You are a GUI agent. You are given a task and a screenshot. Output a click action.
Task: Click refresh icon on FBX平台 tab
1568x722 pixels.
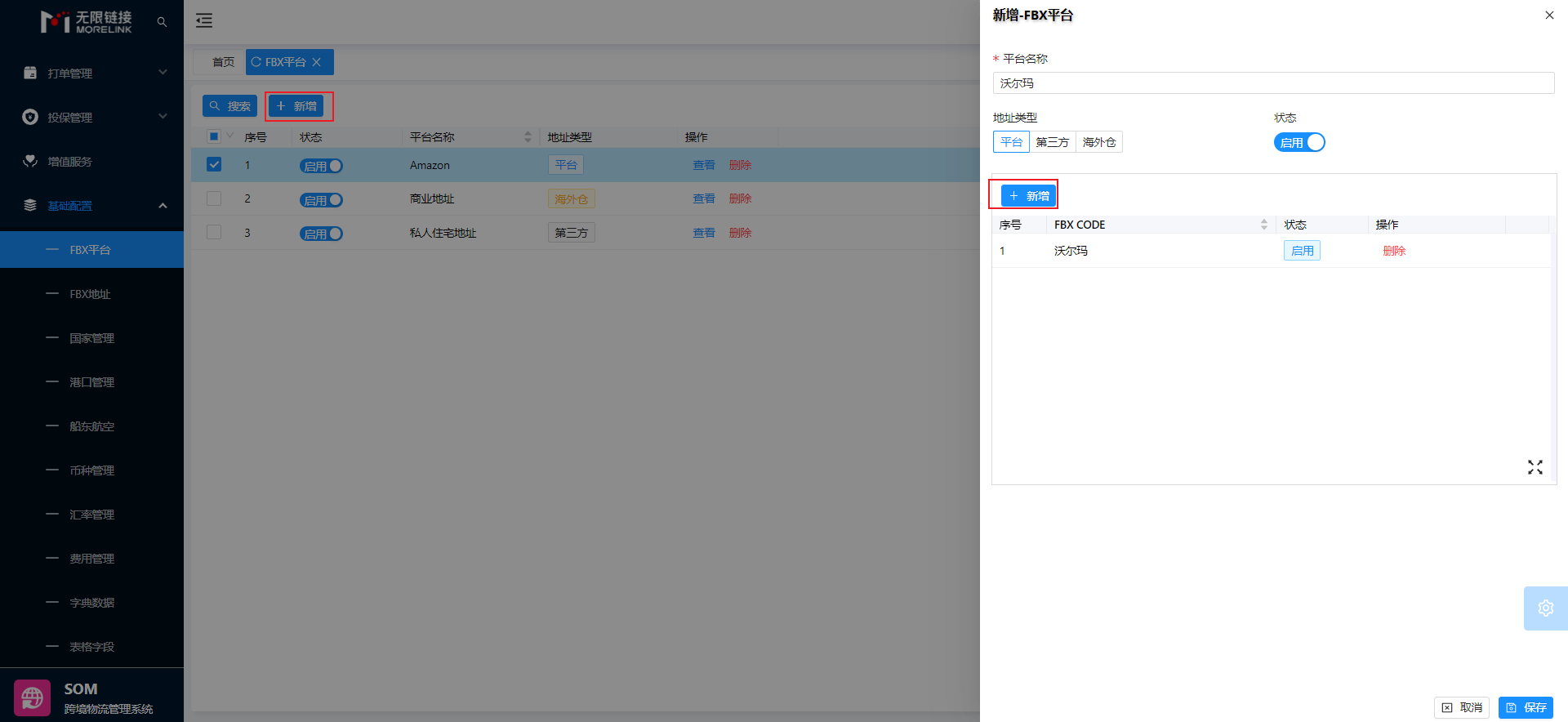coord(256,62)
